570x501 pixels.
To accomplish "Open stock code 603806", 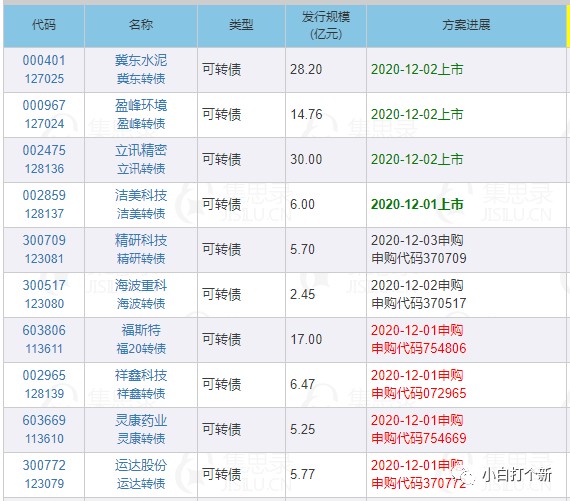I will coord(44,330).
